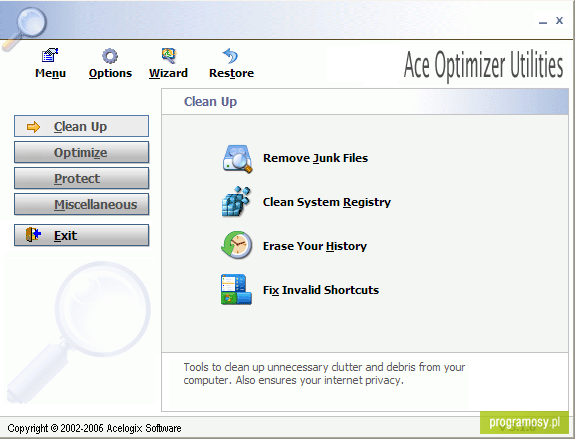This screenshot has height=440, width=575.
Task: Click the Options label in toolbar
Action: click(x=110, y=73)
